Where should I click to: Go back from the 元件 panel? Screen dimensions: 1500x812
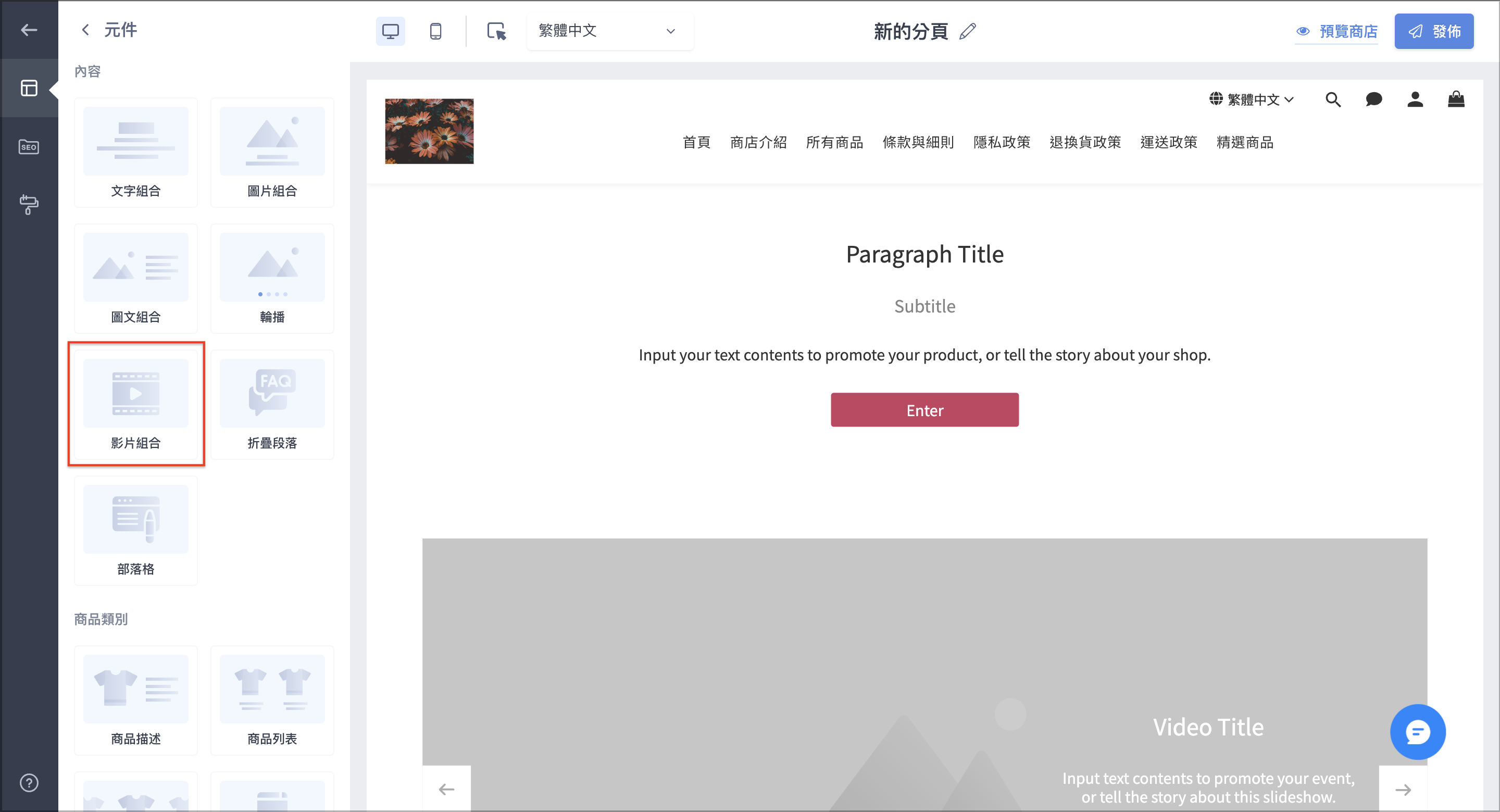[85, 30]
